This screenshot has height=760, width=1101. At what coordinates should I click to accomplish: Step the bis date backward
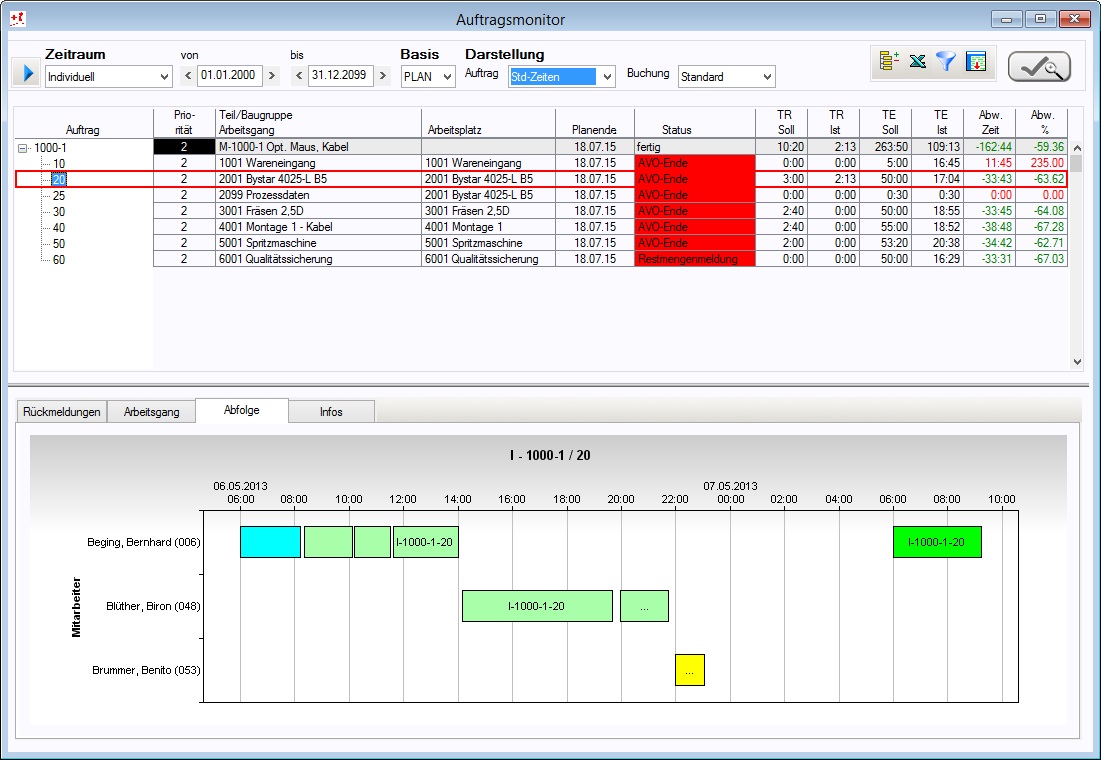coord(298,75)
